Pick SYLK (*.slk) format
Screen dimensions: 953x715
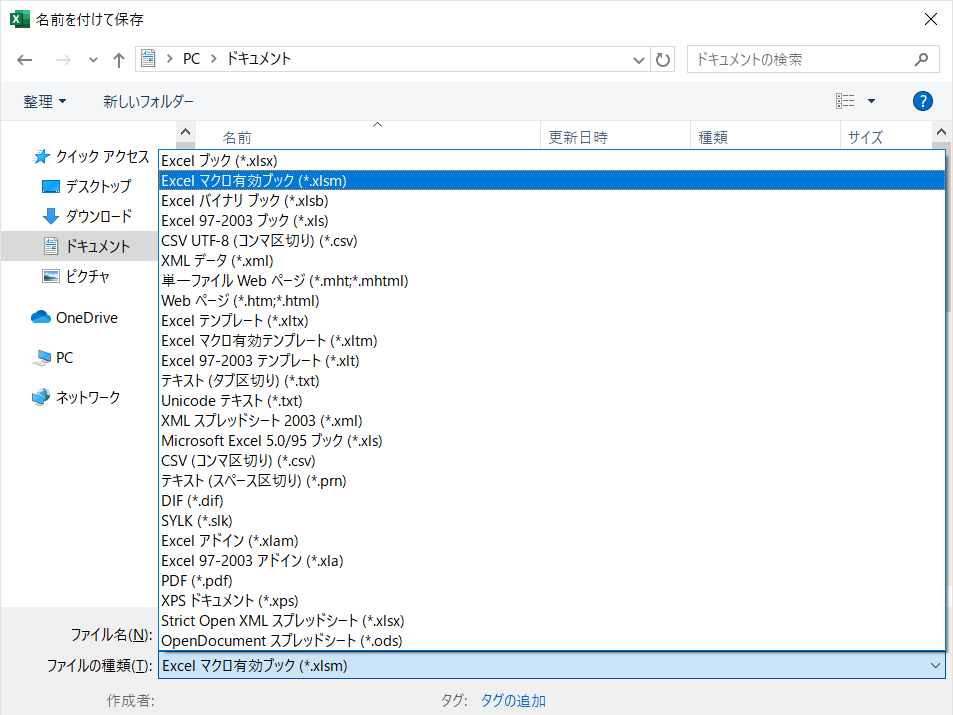(x=552, y=521)
